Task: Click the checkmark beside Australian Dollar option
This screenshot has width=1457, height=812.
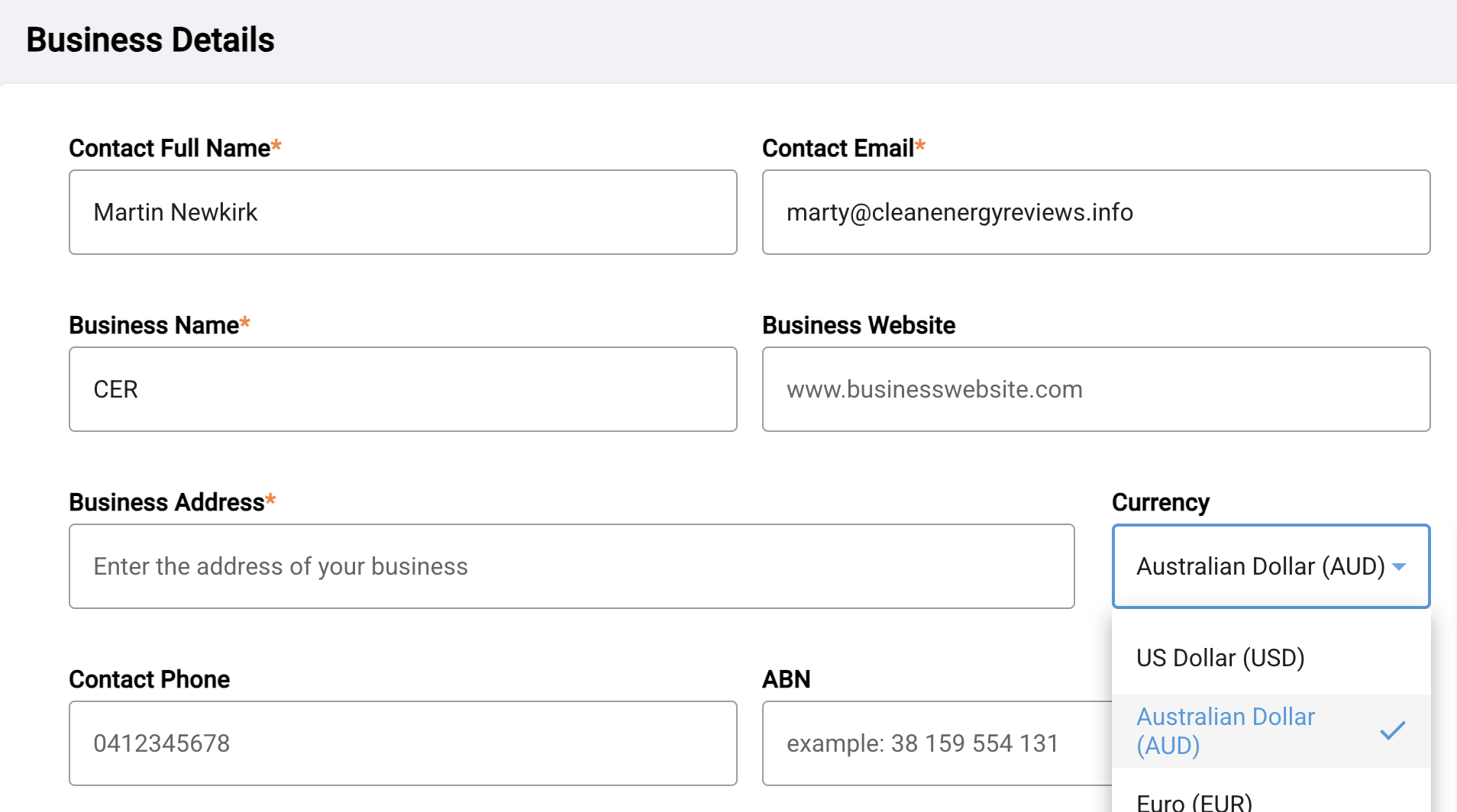Action: click(x=1392, y=730)
